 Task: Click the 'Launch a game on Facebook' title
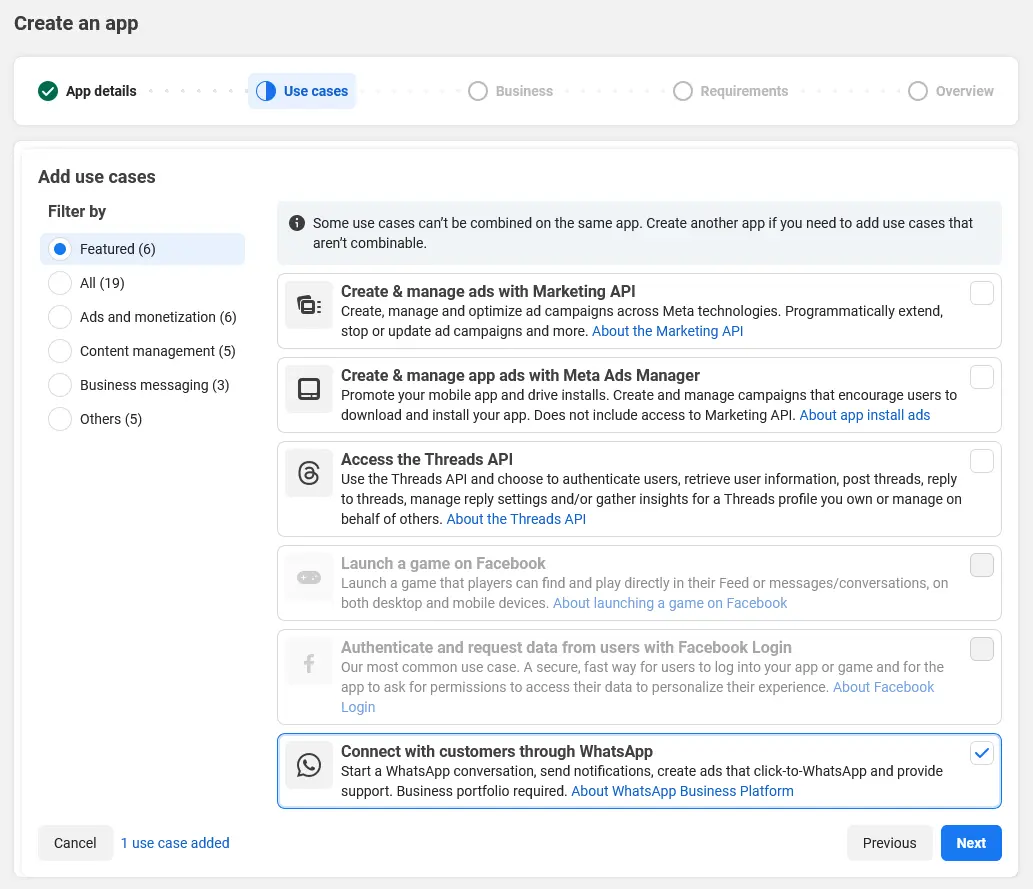(443, 563)
